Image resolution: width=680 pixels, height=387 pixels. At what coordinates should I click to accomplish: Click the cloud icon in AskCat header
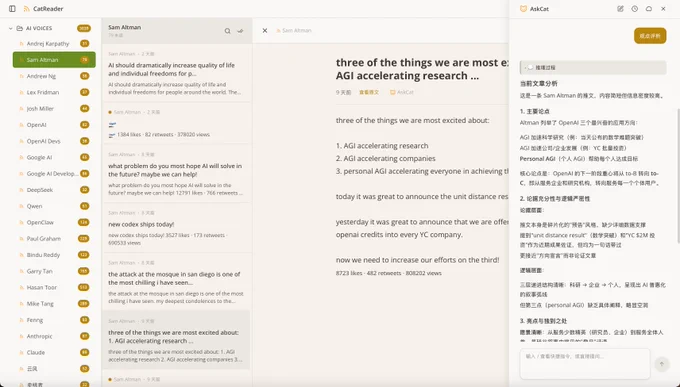pyautogui.click(x=649, y=9)
